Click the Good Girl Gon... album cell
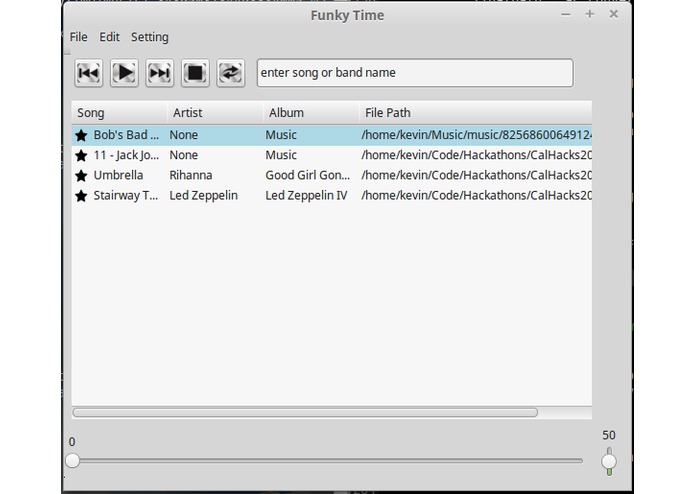695x494 pixels. click(308, 175)
